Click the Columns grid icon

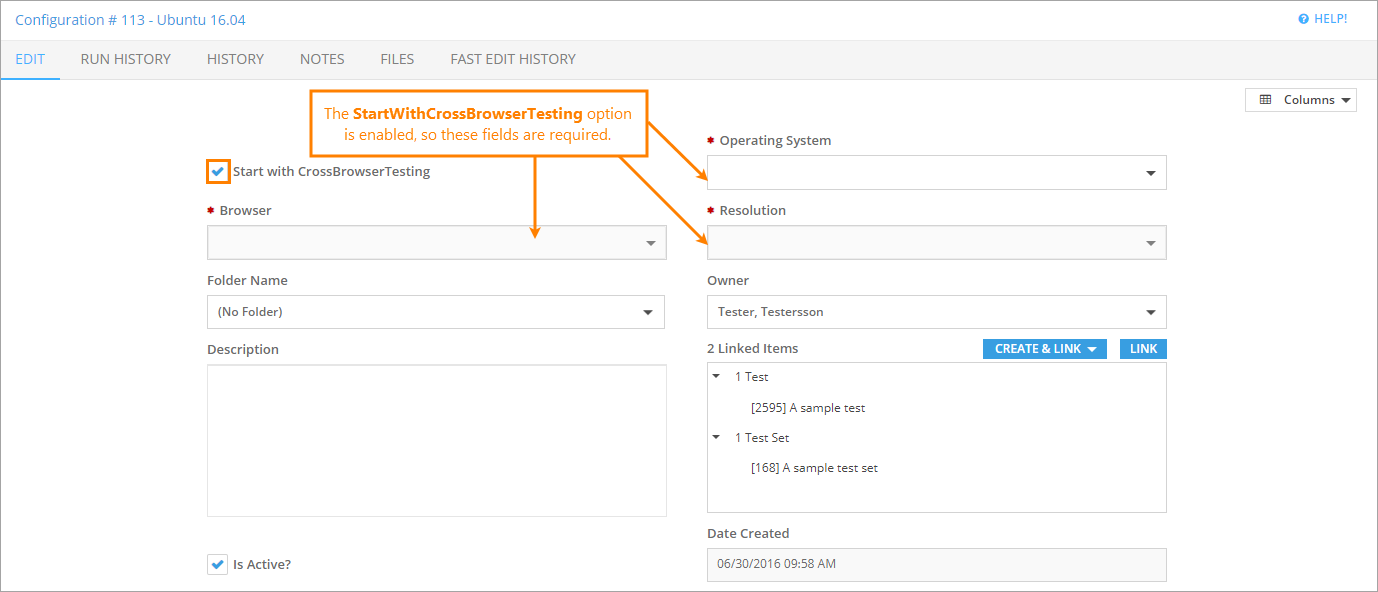[x=1265, y=100]
